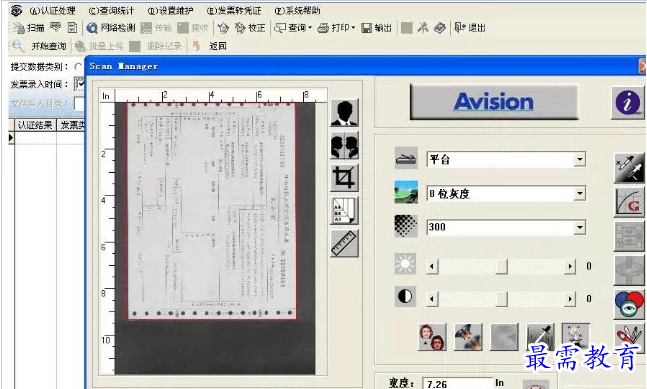This screenshot has height=389, width=647.
Task: Click the brightness slider thumb
Action: [x=501, y=266]
